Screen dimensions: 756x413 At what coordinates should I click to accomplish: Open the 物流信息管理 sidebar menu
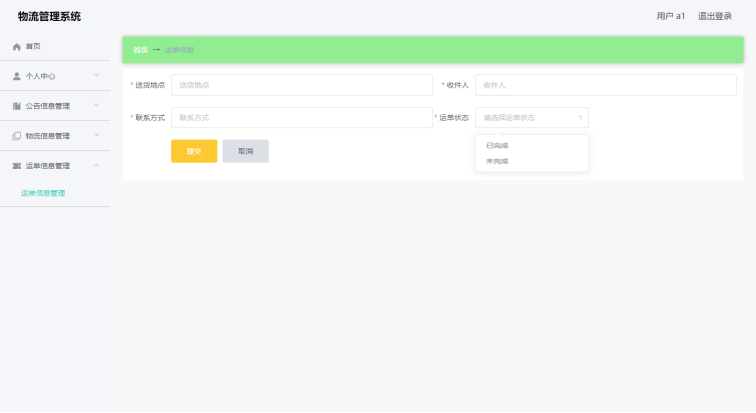pyautogui.click(x=55, y=136)
